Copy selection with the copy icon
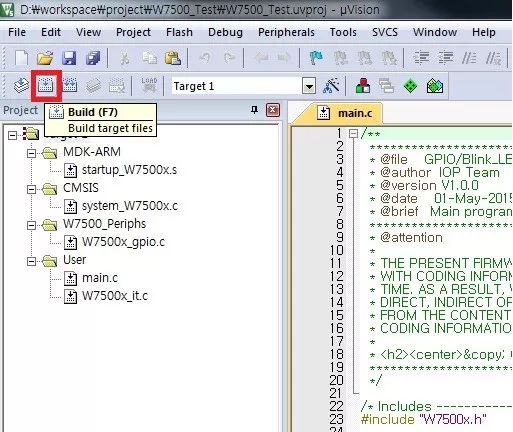Viewport: 513px width, 432px height. pos(150,58)
